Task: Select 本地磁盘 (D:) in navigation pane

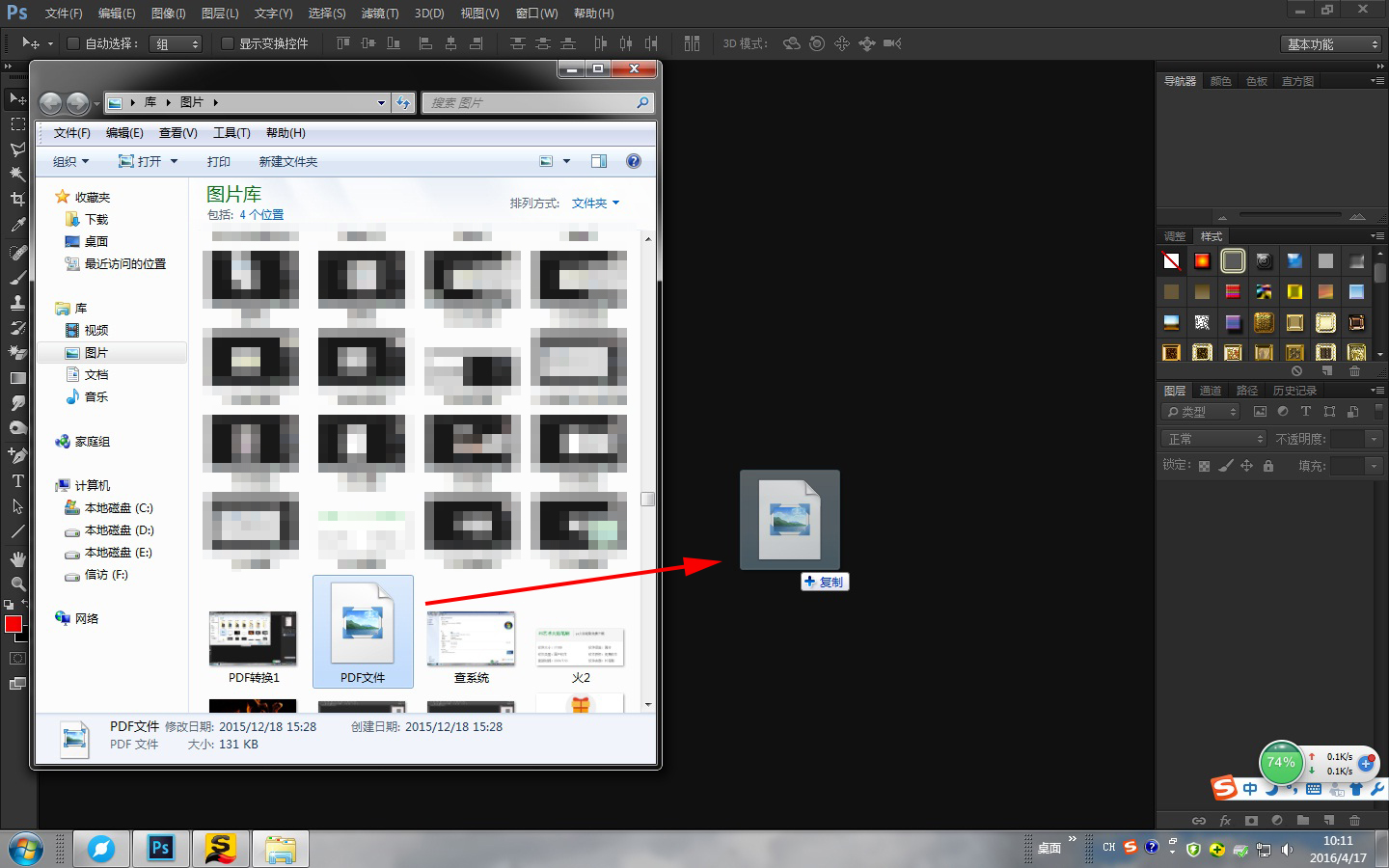Action: 120,529
